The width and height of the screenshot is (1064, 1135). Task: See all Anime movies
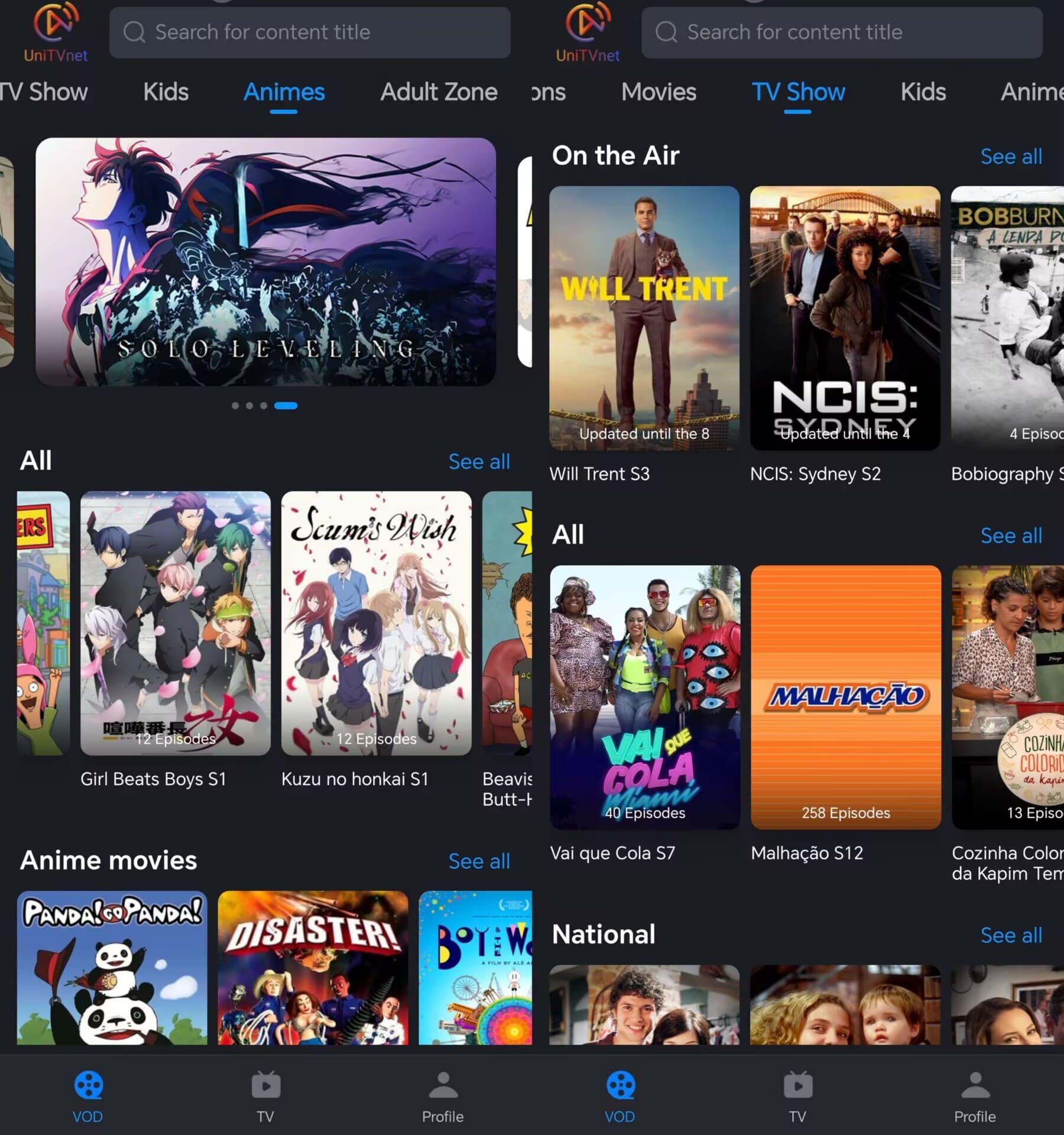pos(479,861)
